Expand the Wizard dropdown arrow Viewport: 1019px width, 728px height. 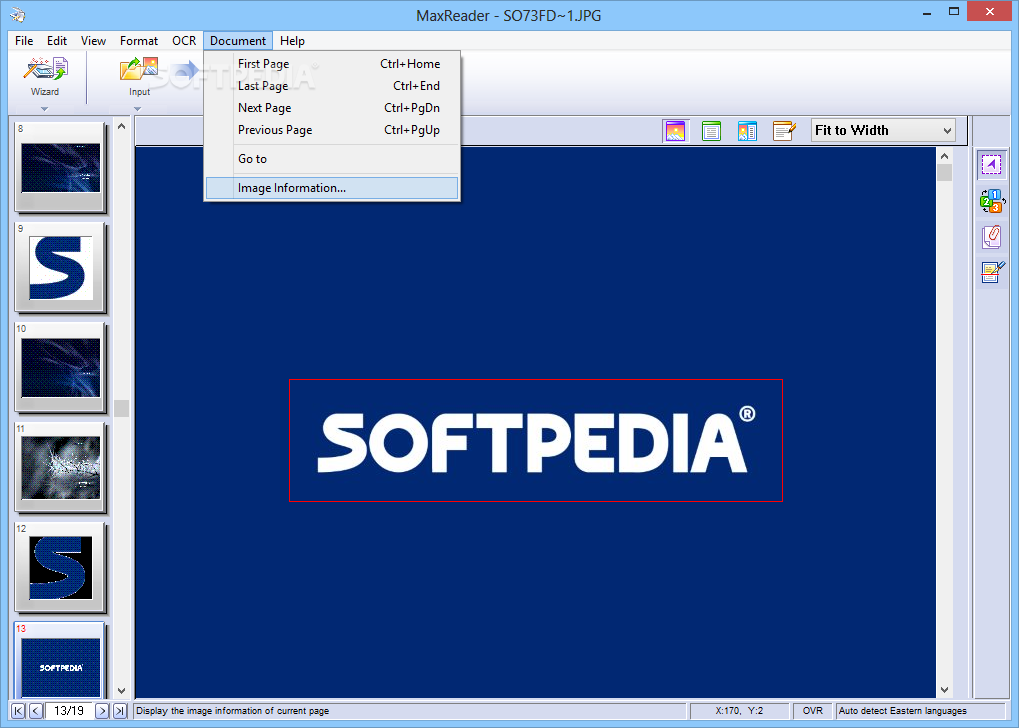[44, 109]
